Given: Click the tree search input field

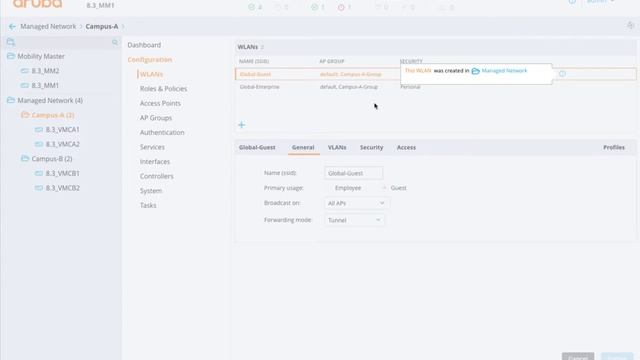Looking at the screenshot, I should click(x=63, y=42).
